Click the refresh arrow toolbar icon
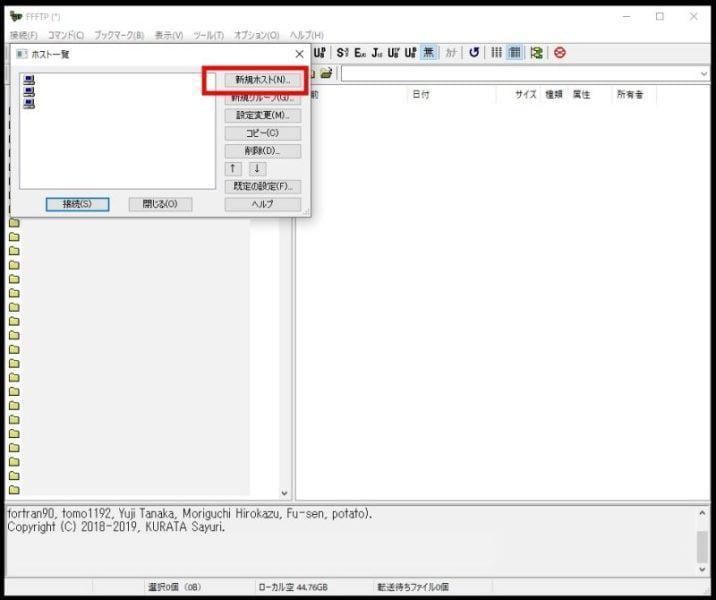The image size is (716, 600). [x=474, y=53]
